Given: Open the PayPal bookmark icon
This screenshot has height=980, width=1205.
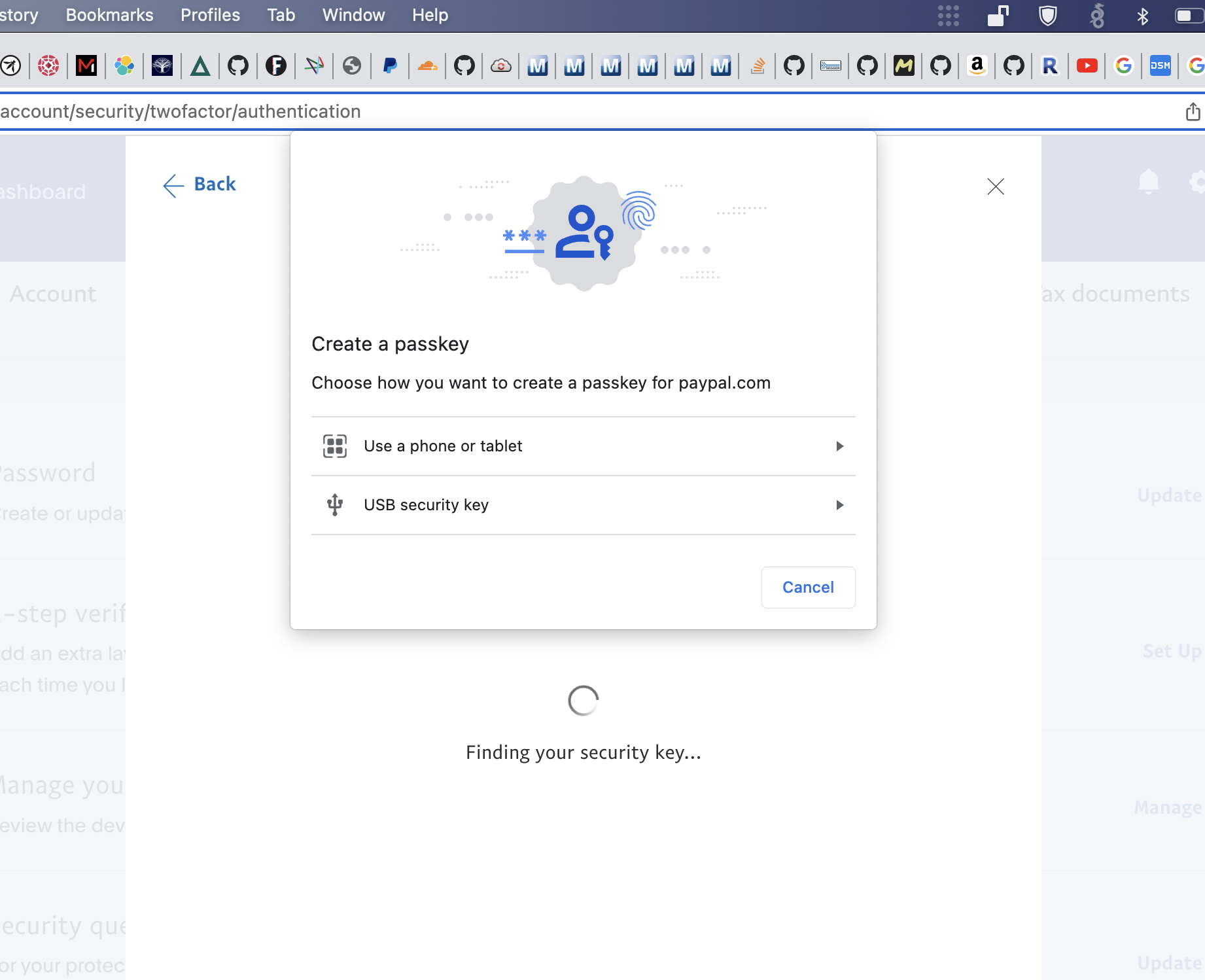Looking at the screenshot, I should 390,65.
